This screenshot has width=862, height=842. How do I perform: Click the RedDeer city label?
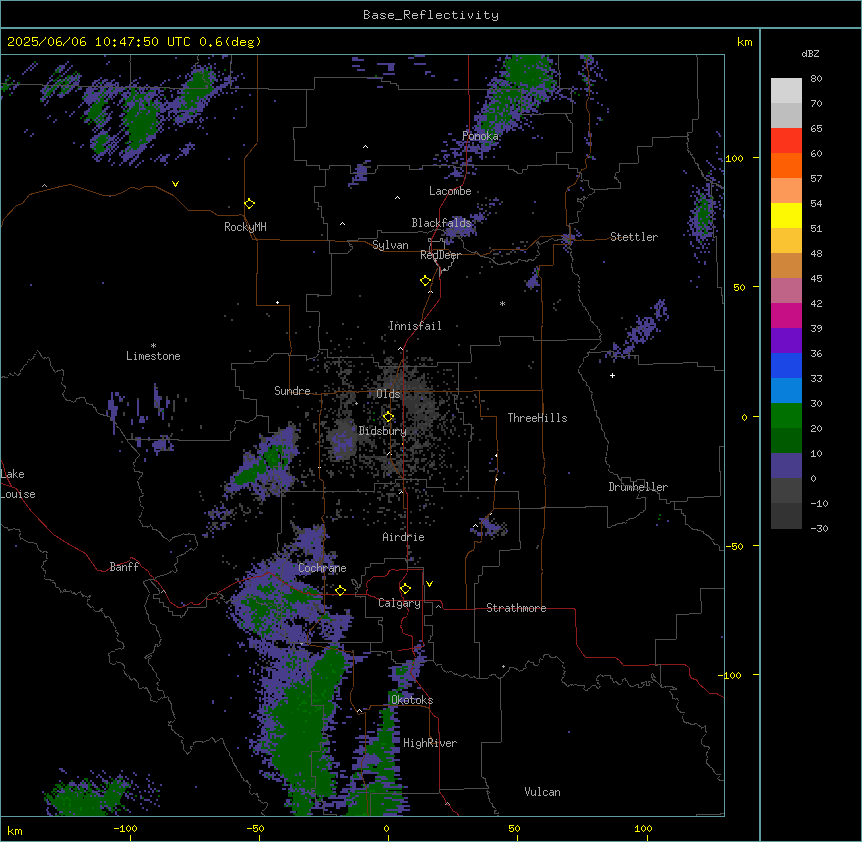click(x=440, y=255)
